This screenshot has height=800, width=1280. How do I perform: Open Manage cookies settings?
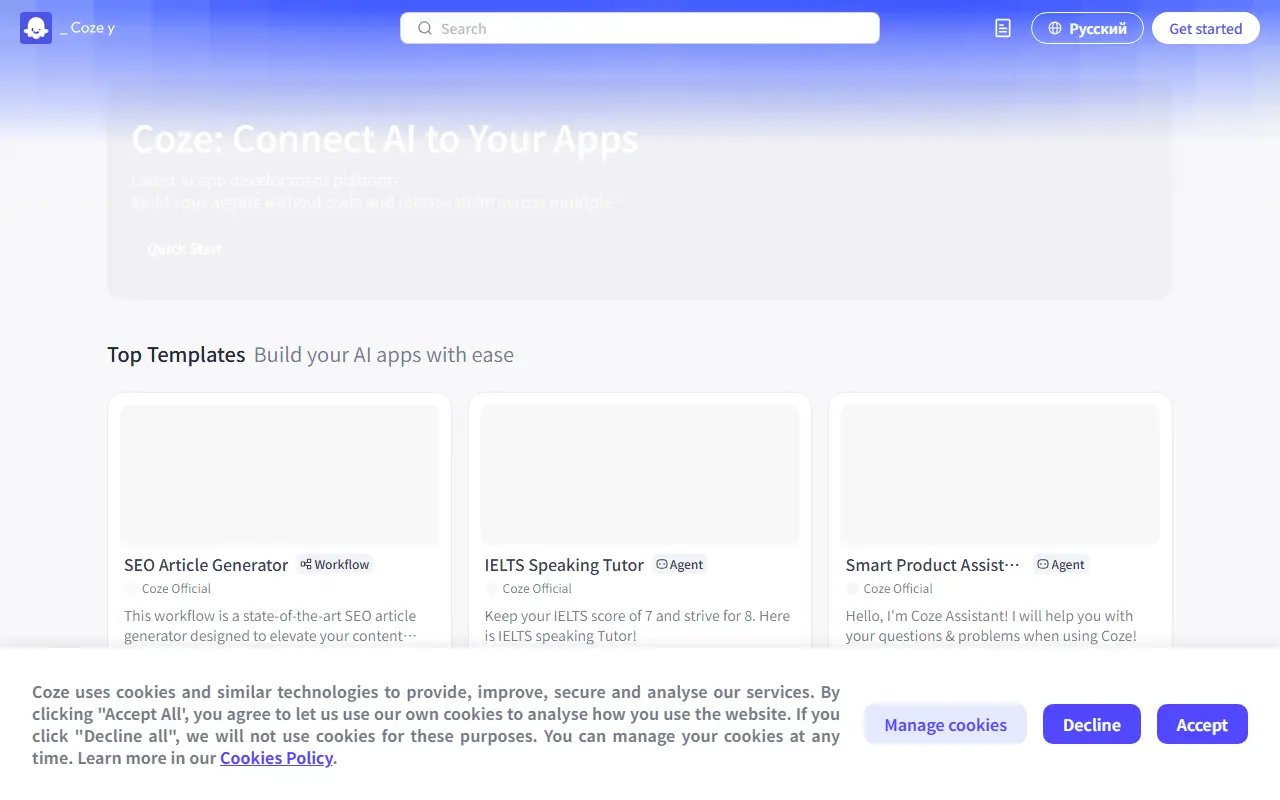pos(945,724)
